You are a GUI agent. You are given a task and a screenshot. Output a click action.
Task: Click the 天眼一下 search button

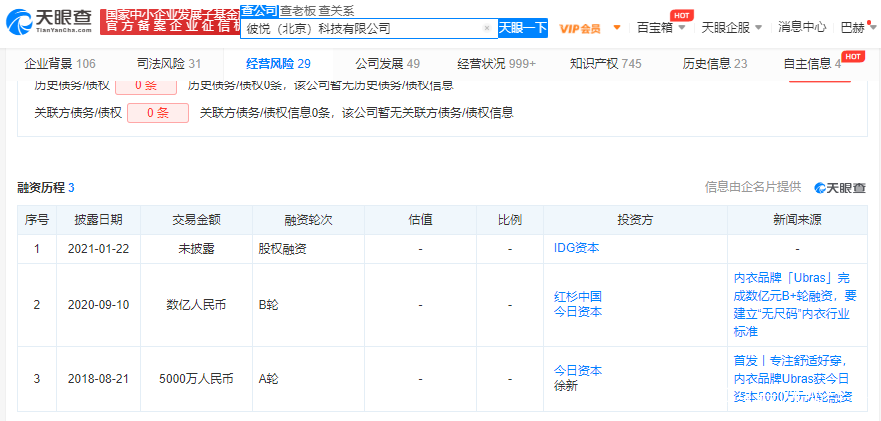[523, 28]
